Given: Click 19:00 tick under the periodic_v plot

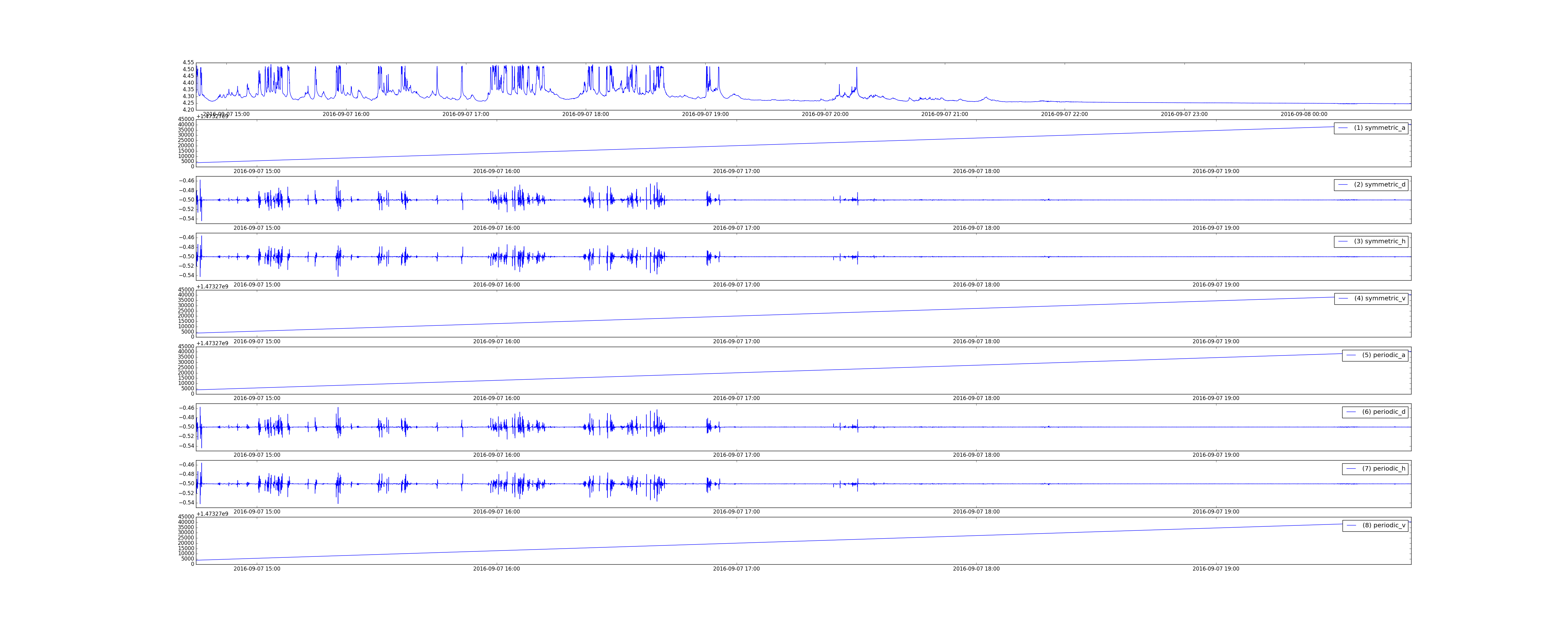Looking at the screenshot, I should click(x=1216, y=569).
